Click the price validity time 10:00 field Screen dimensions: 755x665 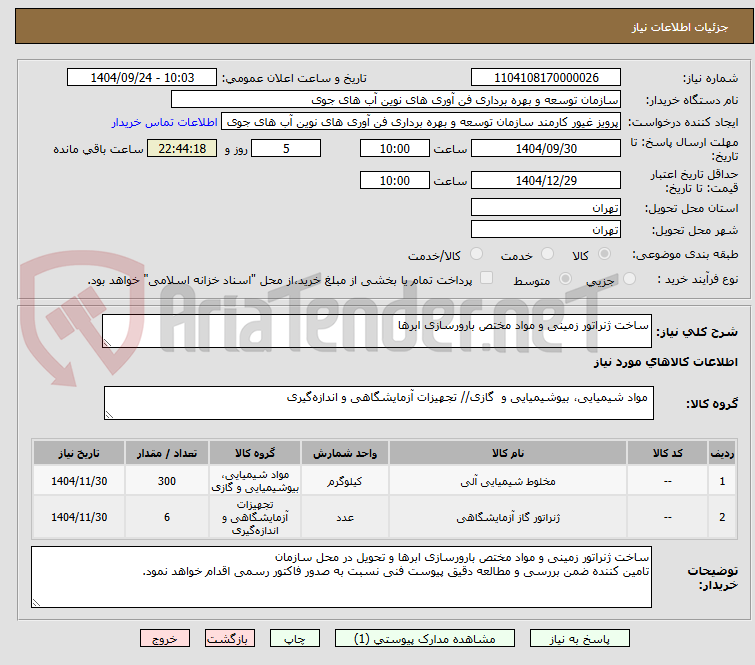394,180
